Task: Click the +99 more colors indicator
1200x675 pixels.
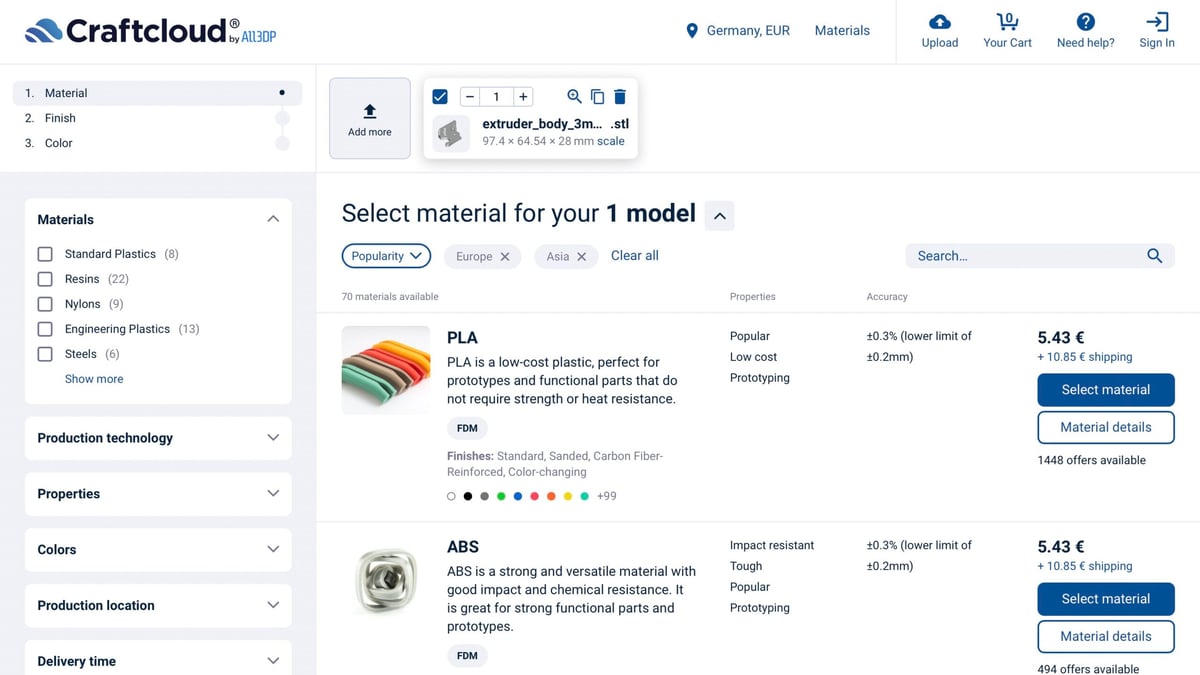Action: coord(606,496)
